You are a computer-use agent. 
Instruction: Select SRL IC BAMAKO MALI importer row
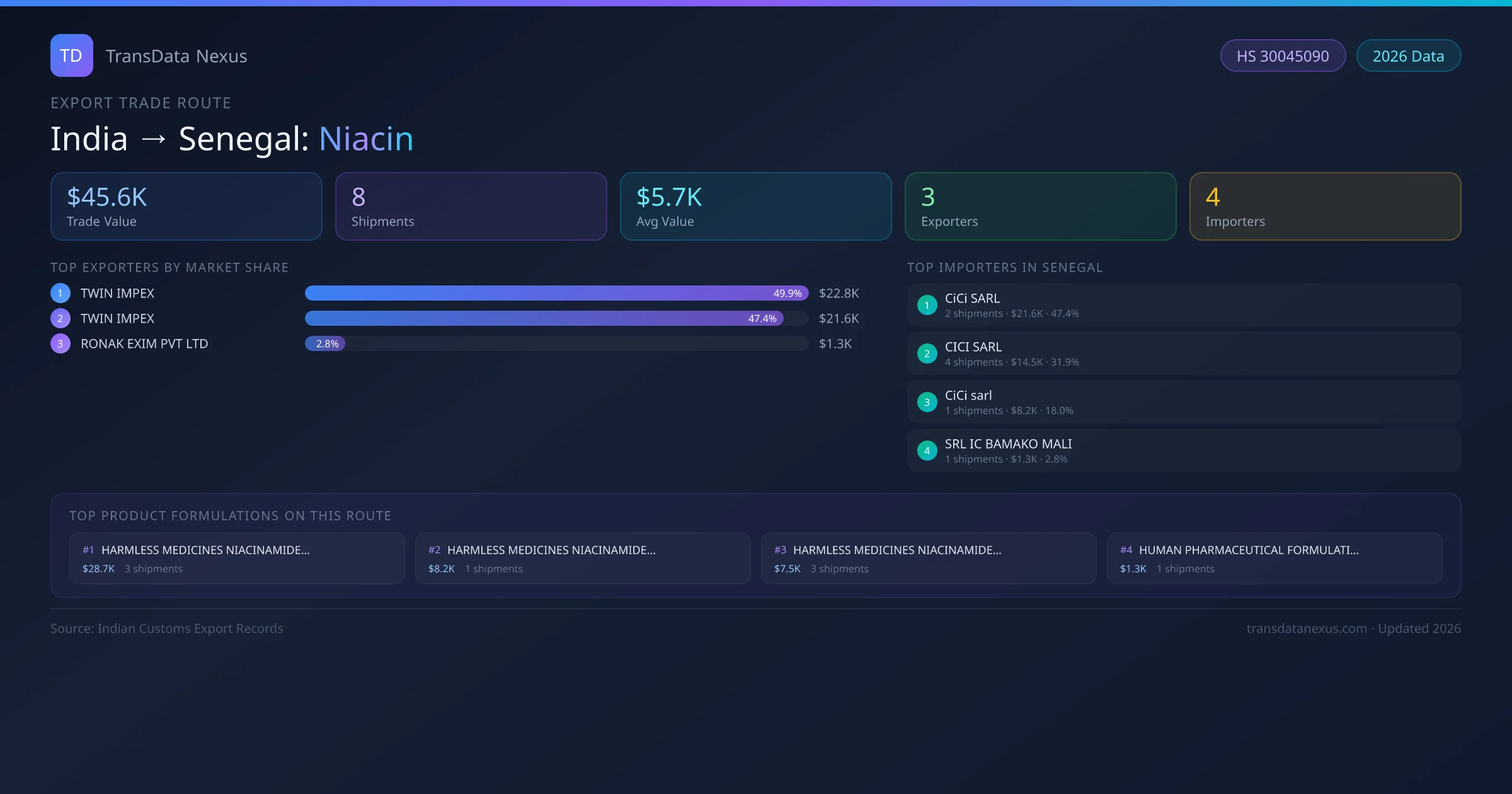1183,451
